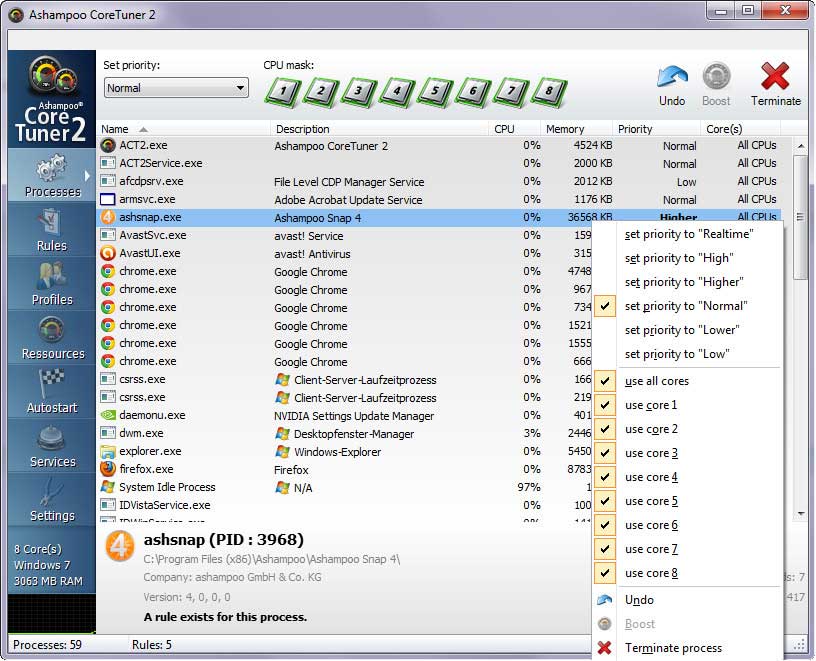Select "Terminate process" in context menu
Image resolution: width=816 pixels, height=661 pixels.
click(x=673, y=648)
